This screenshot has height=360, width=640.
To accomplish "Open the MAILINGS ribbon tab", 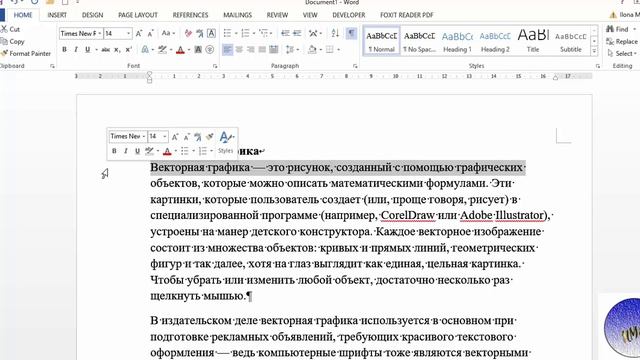I will (x=237, y=15).
